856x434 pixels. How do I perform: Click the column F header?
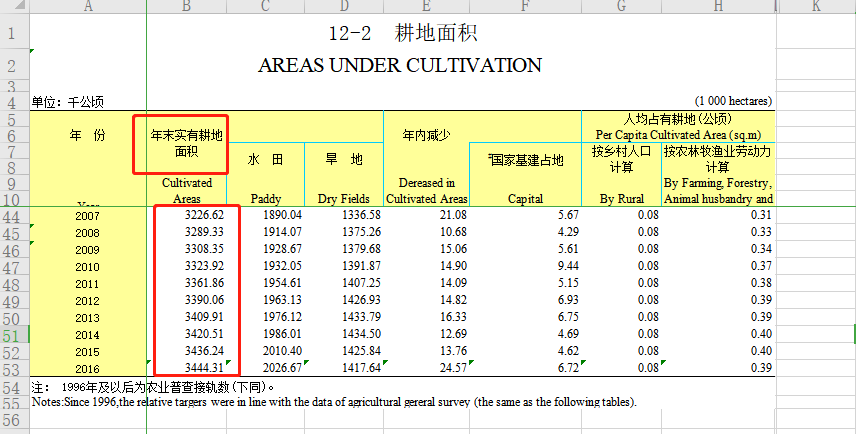coord(525,7)
